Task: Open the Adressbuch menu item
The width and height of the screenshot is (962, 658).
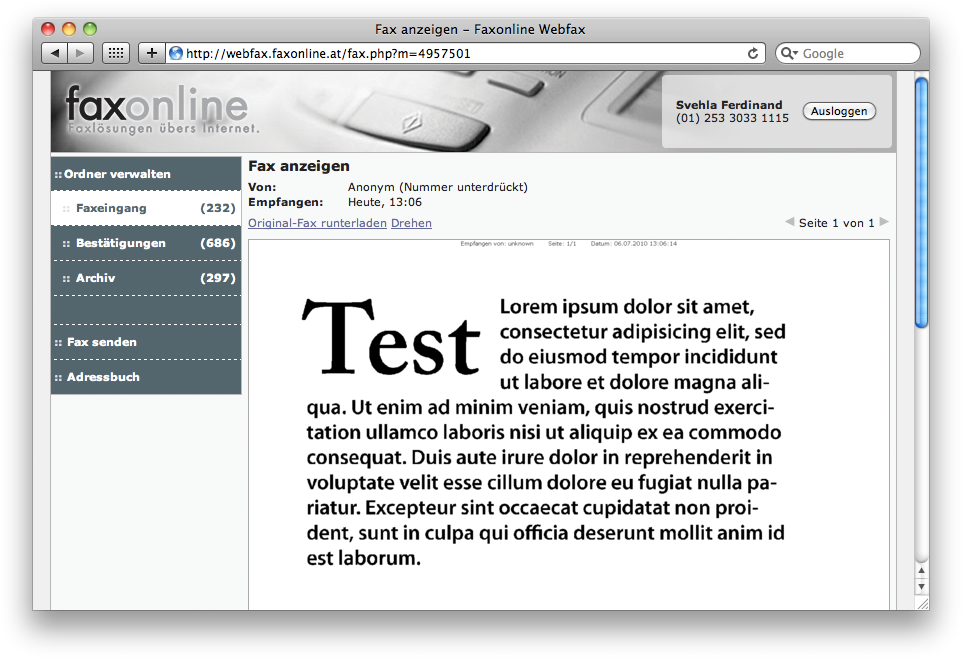Action: click(x=146, y=377)
